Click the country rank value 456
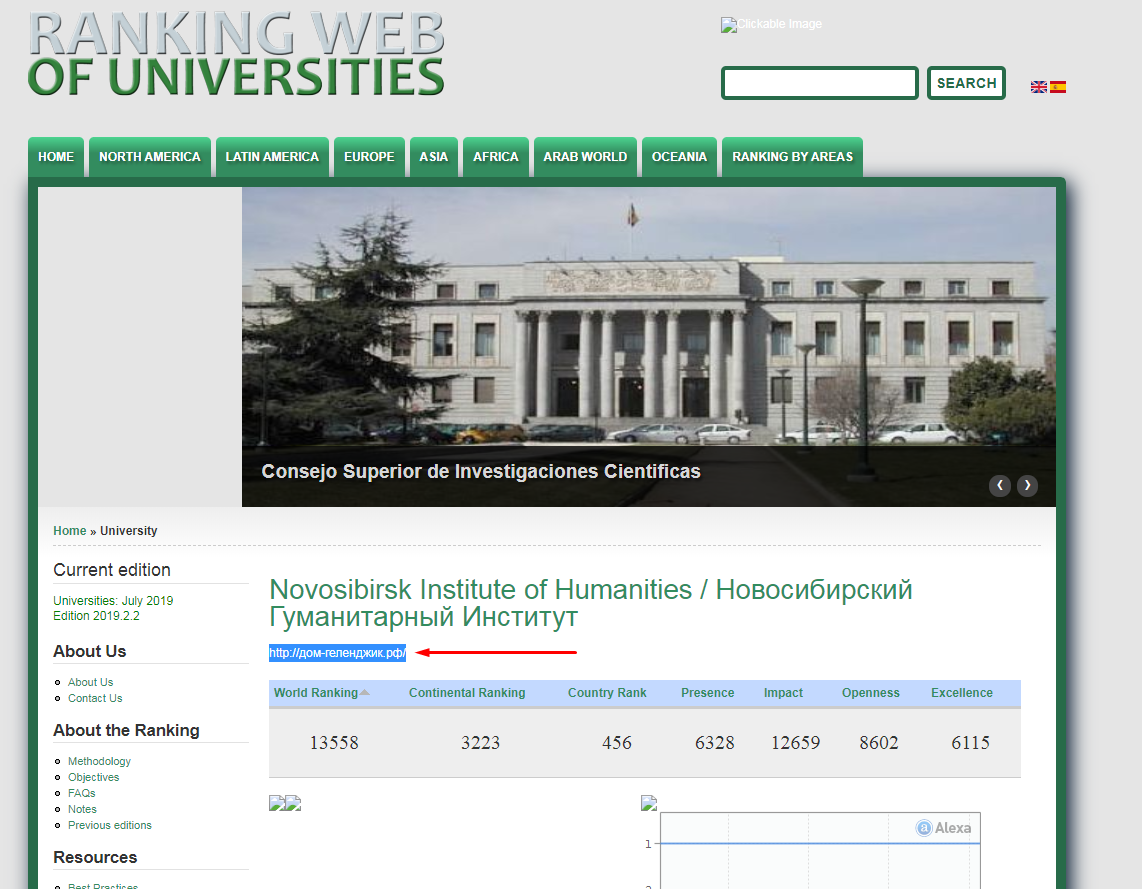Viewport: 1142px width, 889px height. coord(617,743)
